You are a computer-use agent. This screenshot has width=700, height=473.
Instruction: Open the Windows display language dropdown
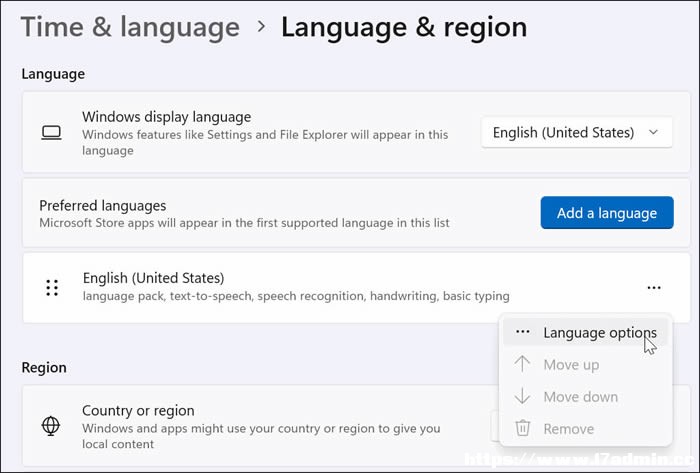577,133
